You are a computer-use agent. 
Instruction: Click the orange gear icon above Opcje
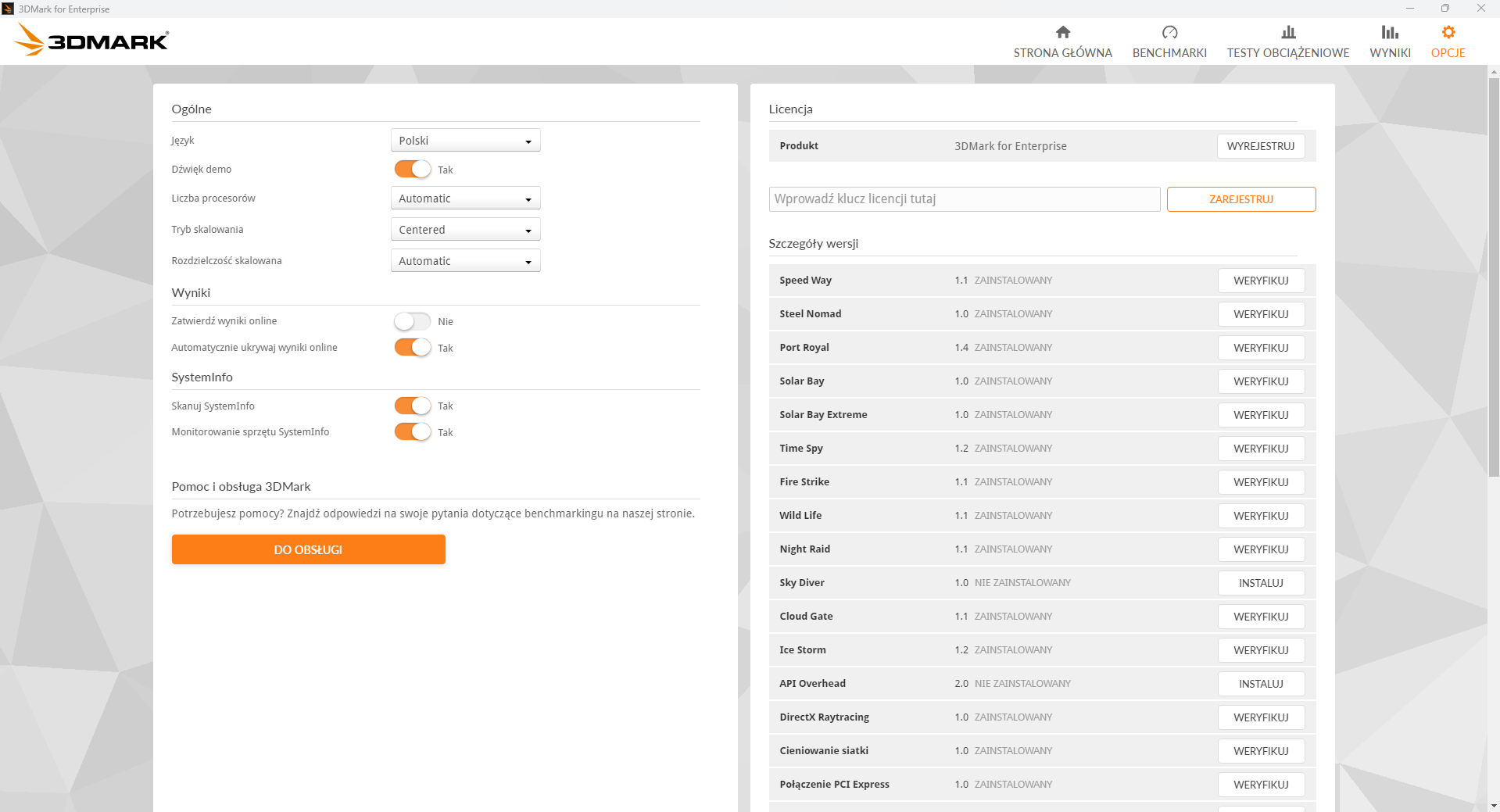coord(1448,32)
